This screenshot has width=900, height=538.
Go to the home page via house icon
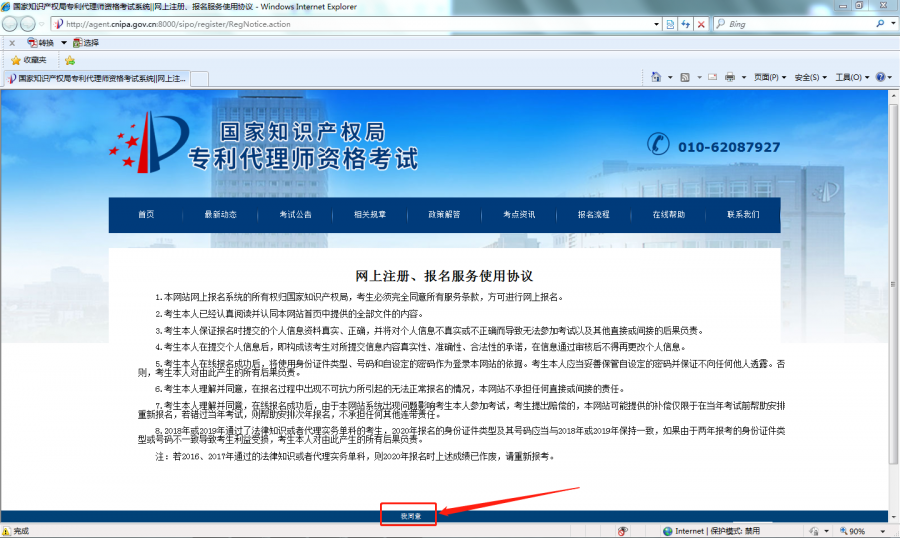[x=655, y=77]
